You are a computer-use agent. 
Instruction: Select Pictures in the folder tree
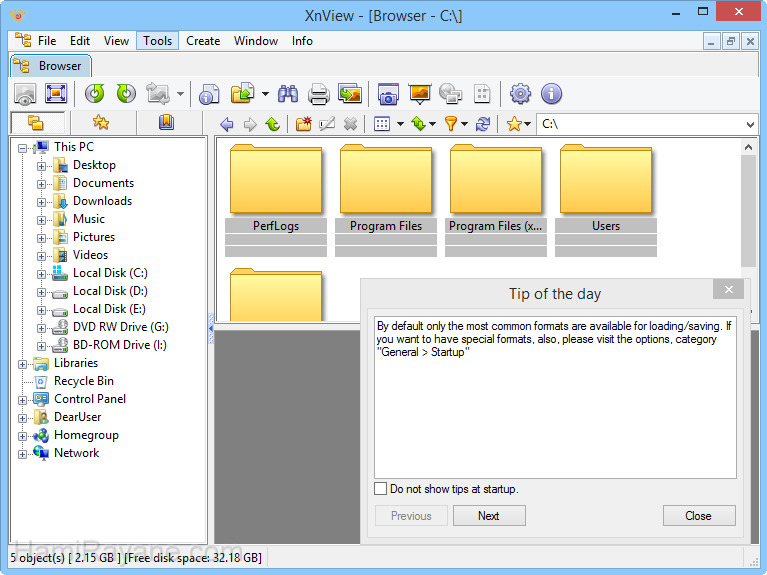coord(94,237)
